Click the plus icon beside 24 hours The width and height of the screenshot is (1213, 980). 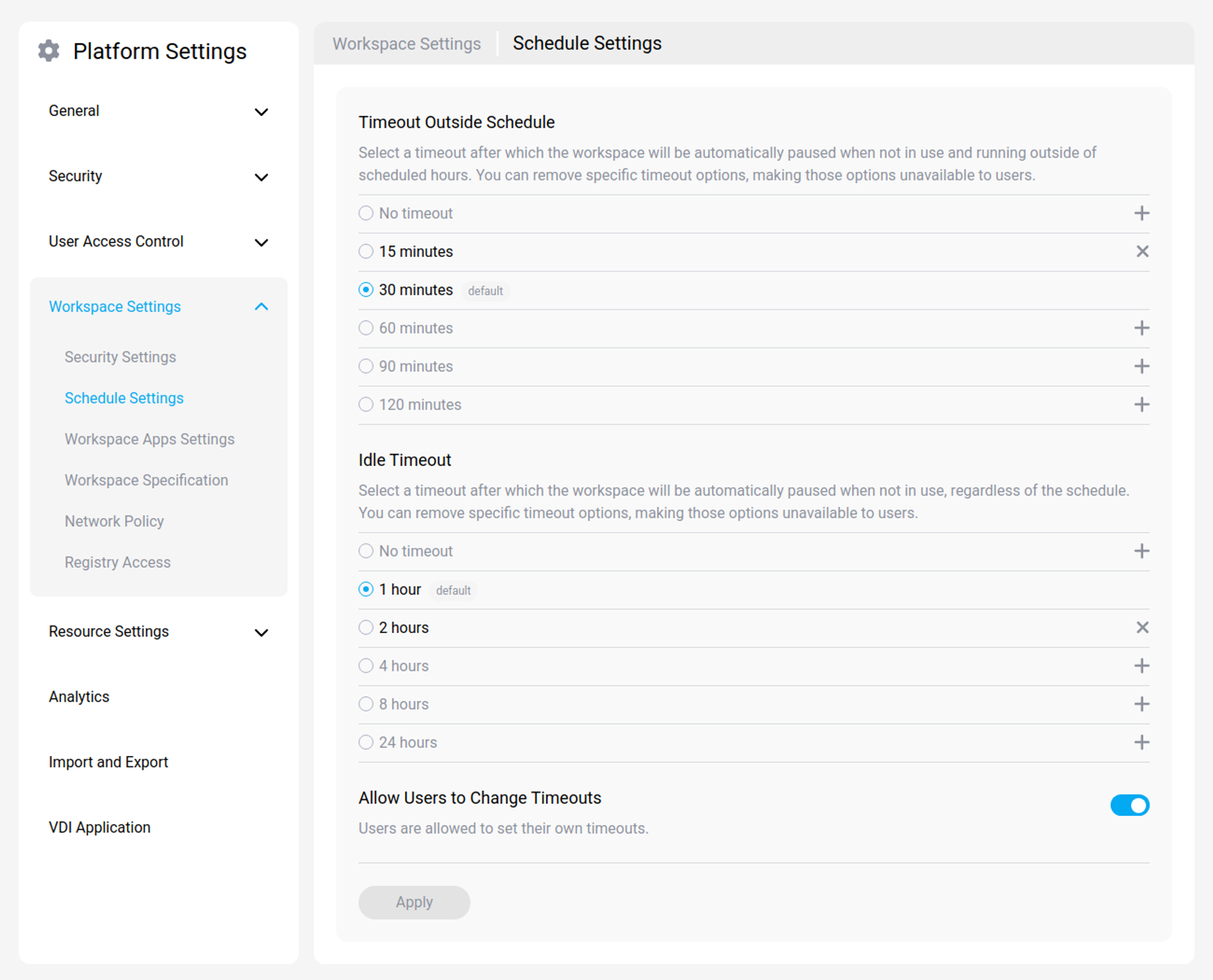(1142, 743)
